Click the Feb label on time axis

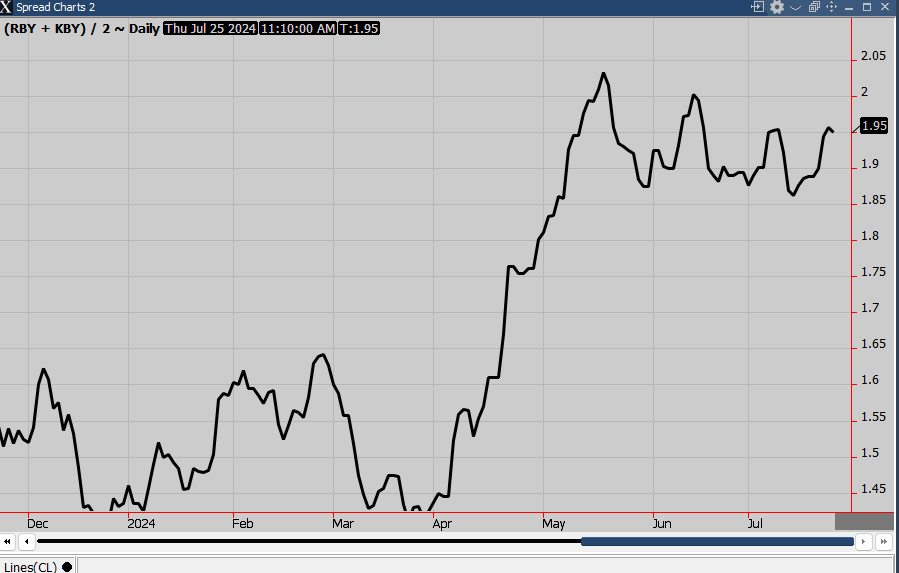click(x=243, y=524)
